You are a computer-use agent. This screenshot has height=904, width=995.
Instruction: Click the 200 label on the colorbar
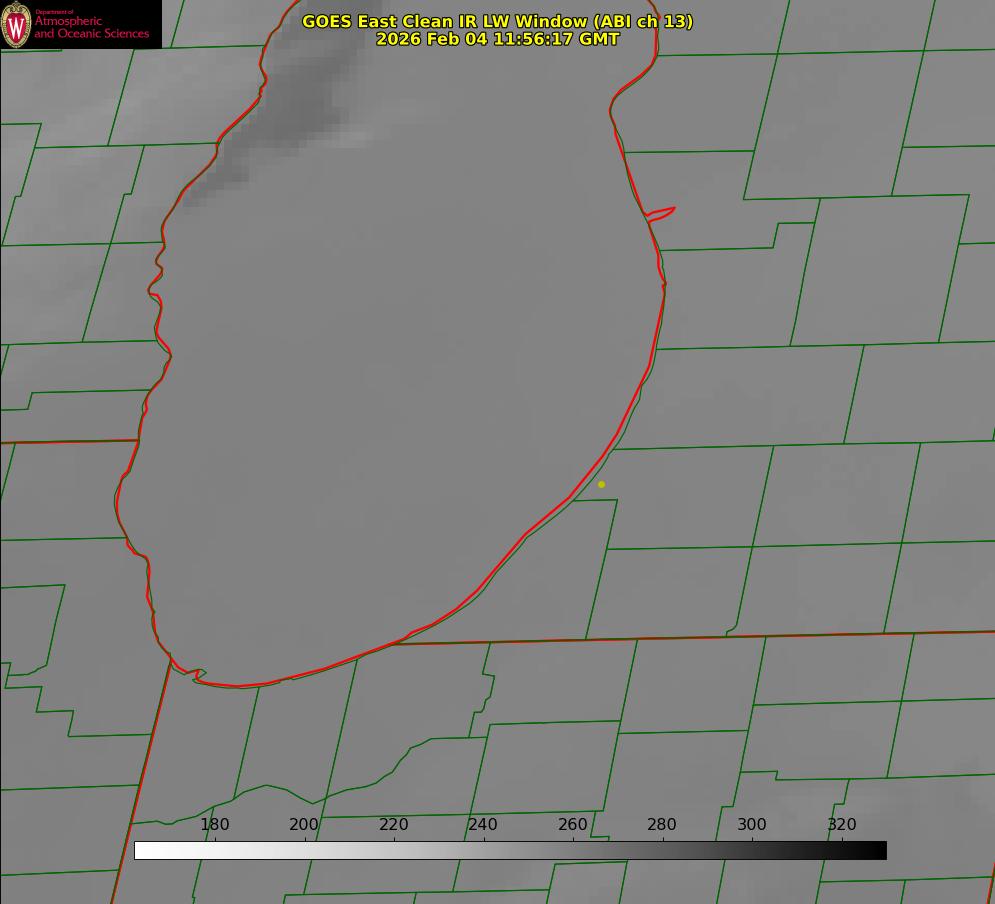[304, 825]
